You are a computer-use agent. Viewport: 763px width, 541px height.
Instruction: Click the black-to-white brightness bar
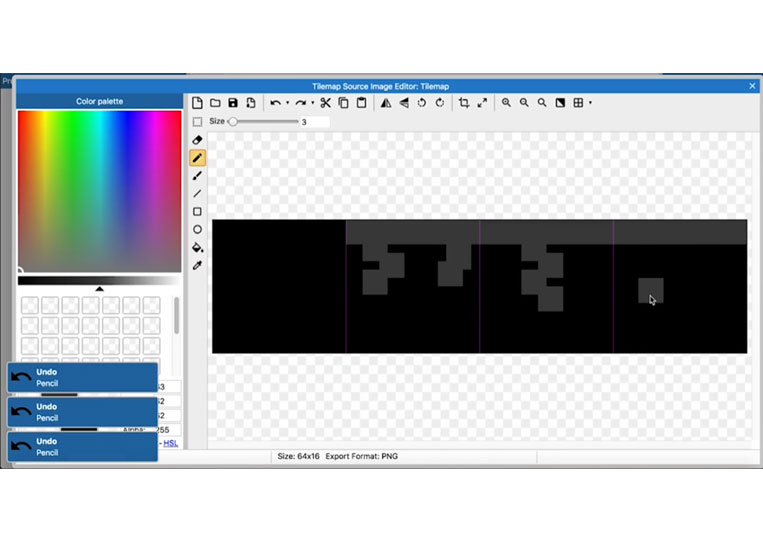pos(99,281)
